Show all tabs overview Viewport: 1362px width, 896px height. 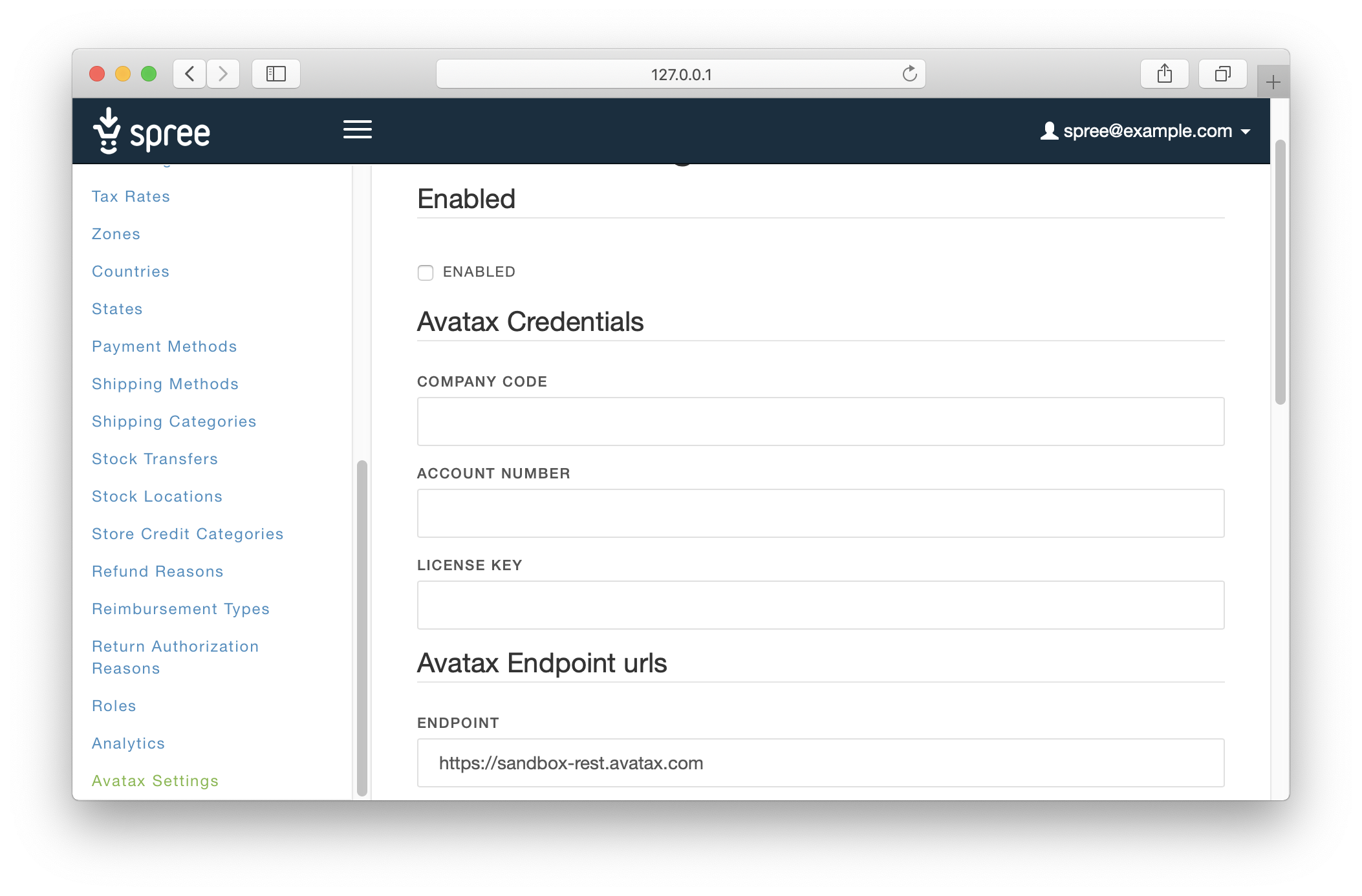1222,74
